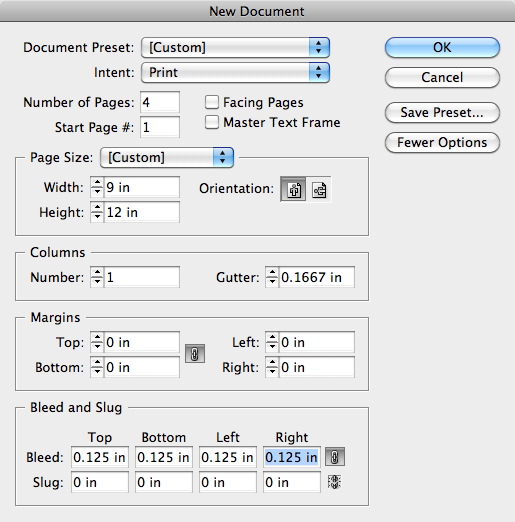Toggle the slug chain link icon

tap(334, 482)
